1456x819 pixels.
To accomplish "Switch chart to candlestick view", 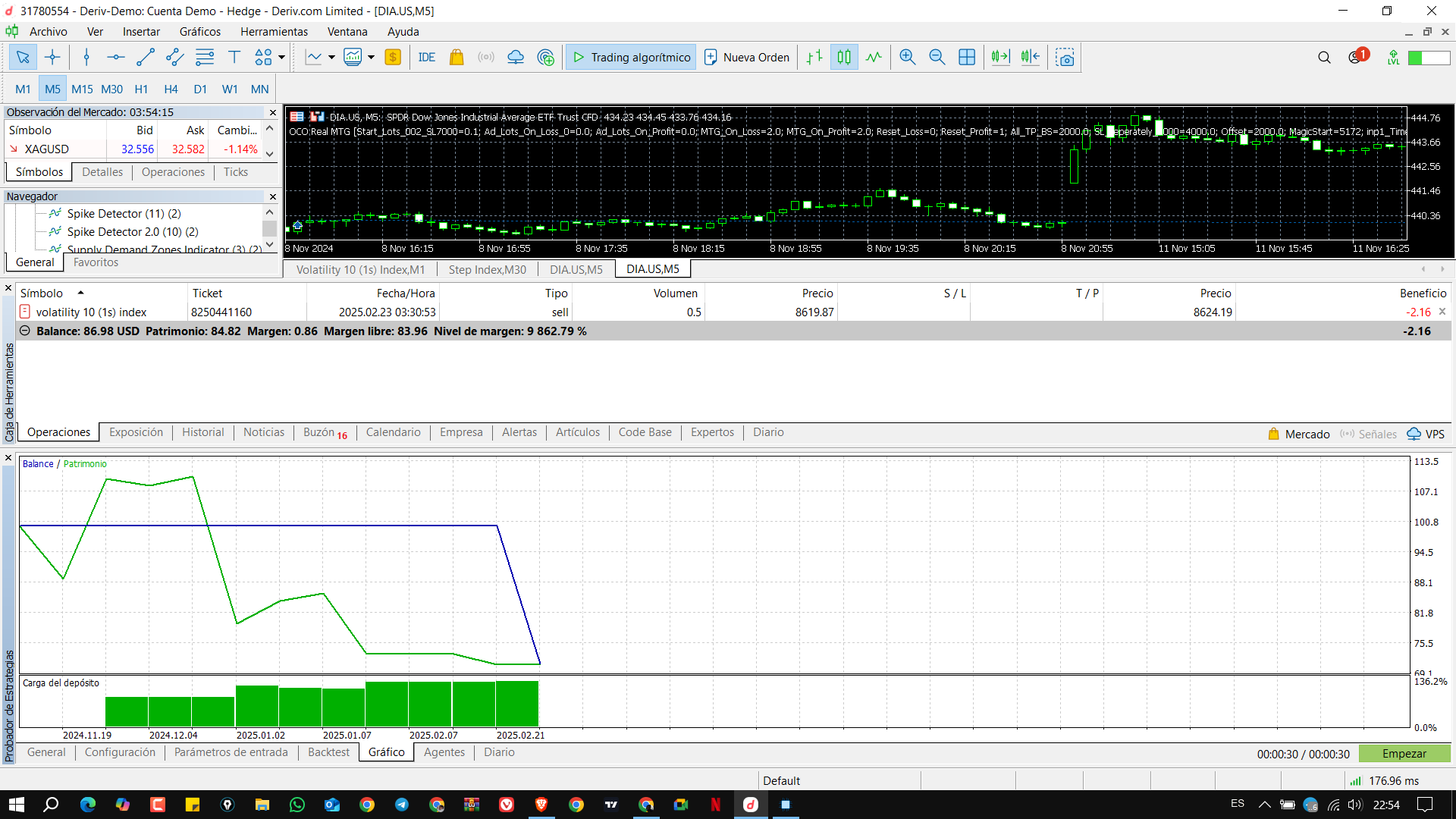I will (x=844, y=57).
